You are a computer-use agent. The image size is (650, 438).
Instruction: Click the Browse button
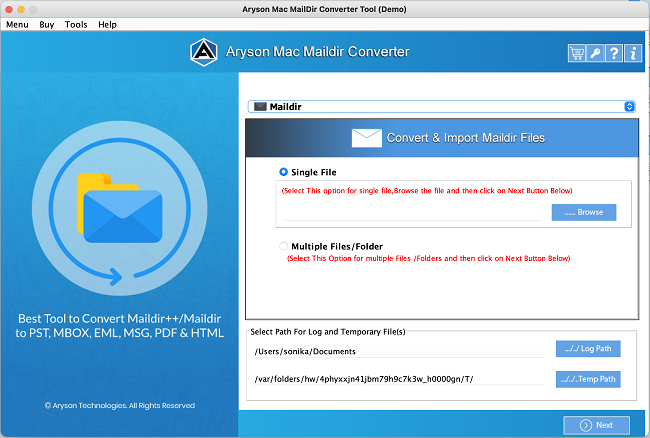point(584,212)
